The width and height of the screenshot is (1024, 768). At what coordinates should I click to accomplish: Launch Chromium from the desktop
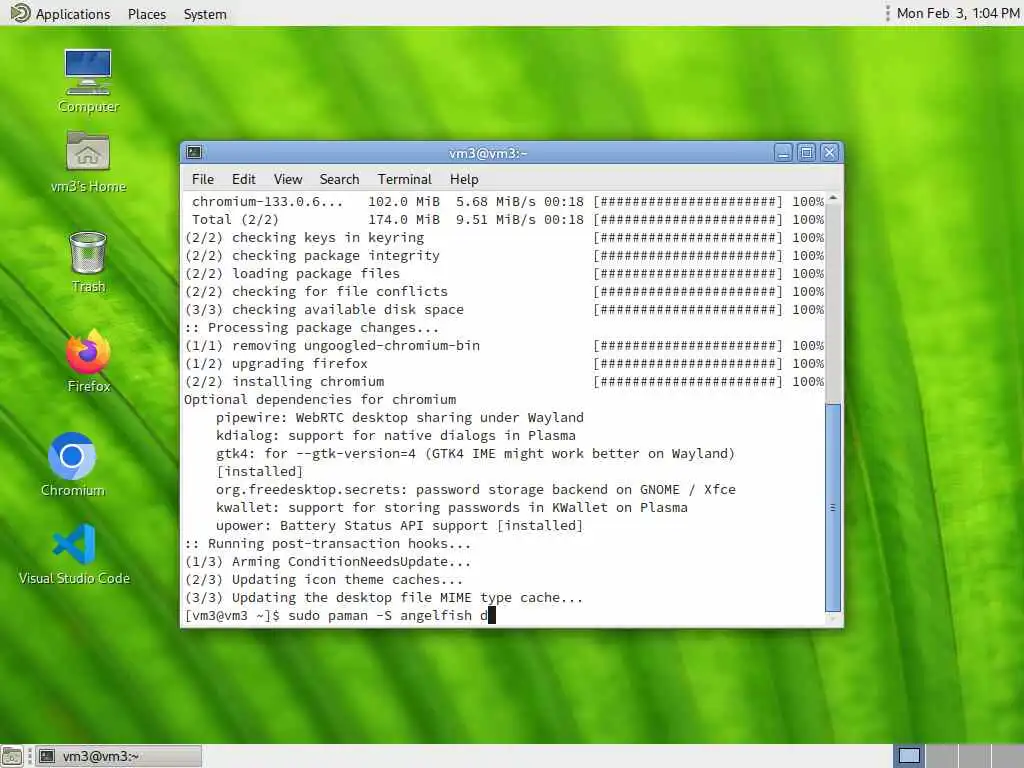point(72,464)
